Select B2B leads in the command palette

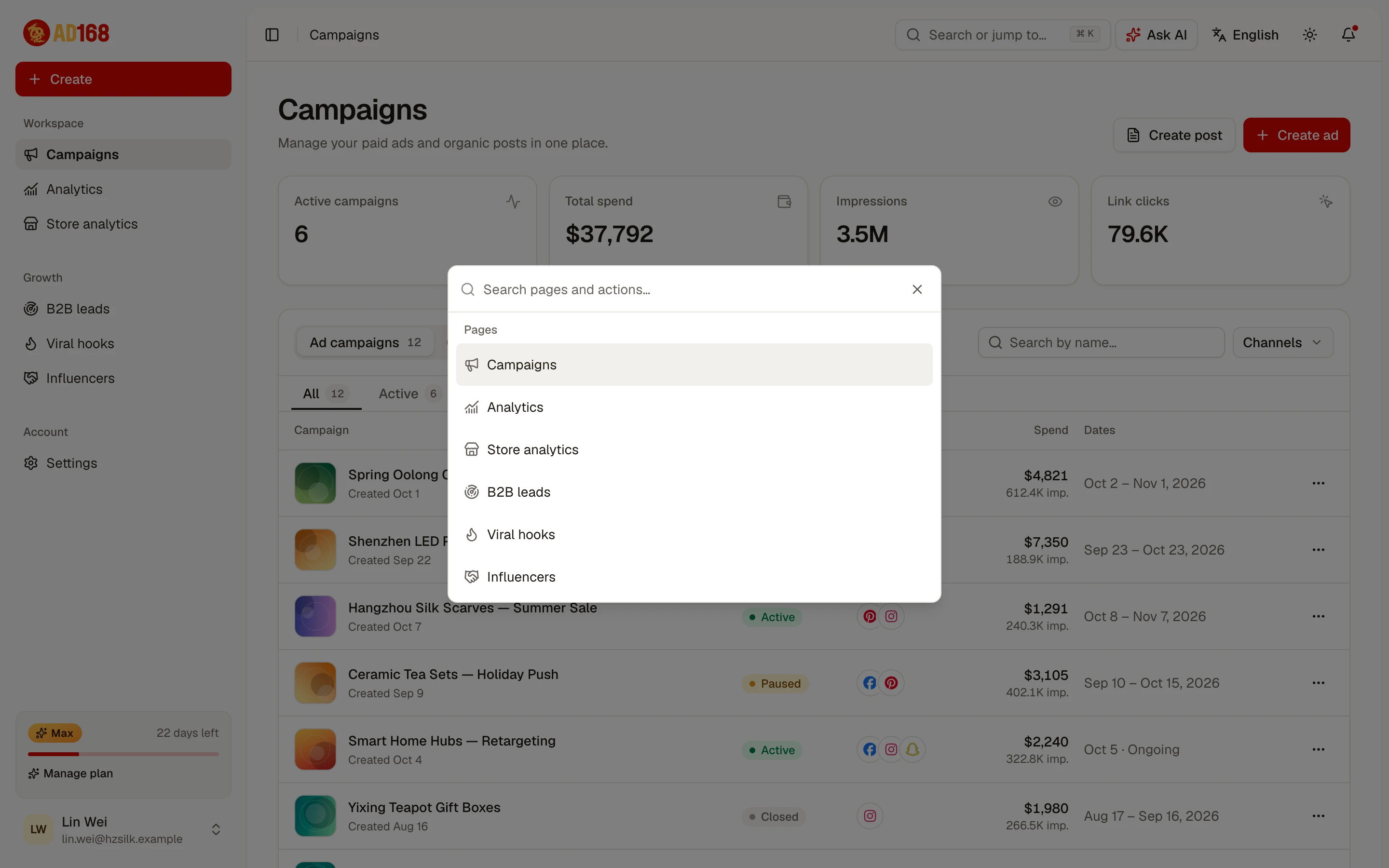click(x=694, y=492)
